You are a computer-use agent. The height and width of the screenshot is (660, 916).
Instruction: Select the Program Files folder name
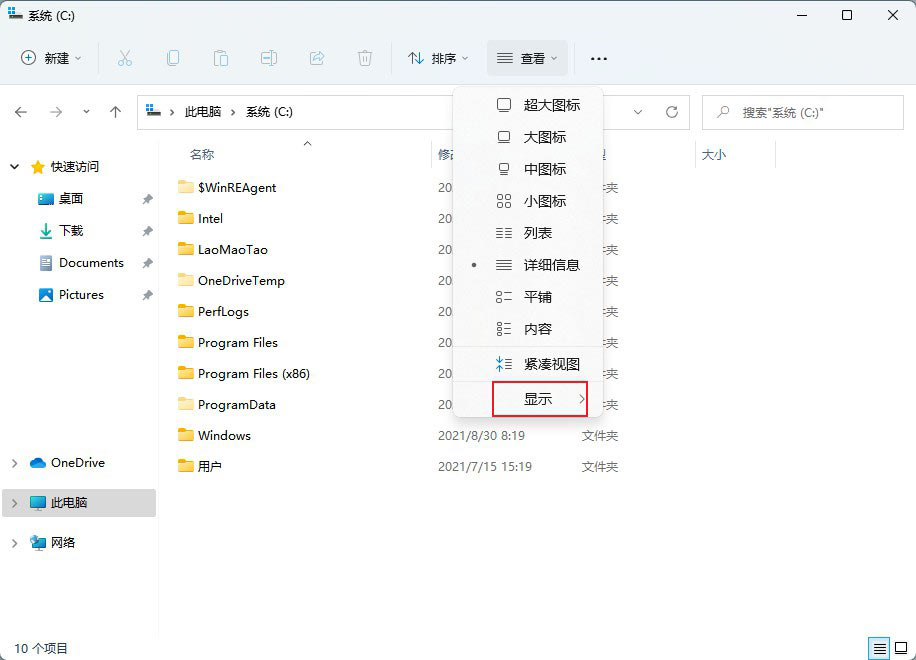coord(238,343)
